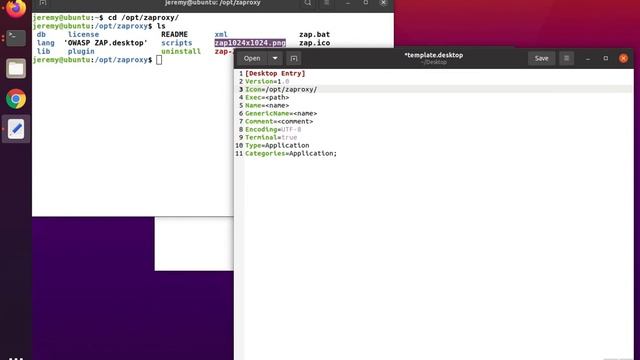This screenshot has height=360, width=640.
Task: Click the terminal prompt cursor
Action: pos(159,60)
